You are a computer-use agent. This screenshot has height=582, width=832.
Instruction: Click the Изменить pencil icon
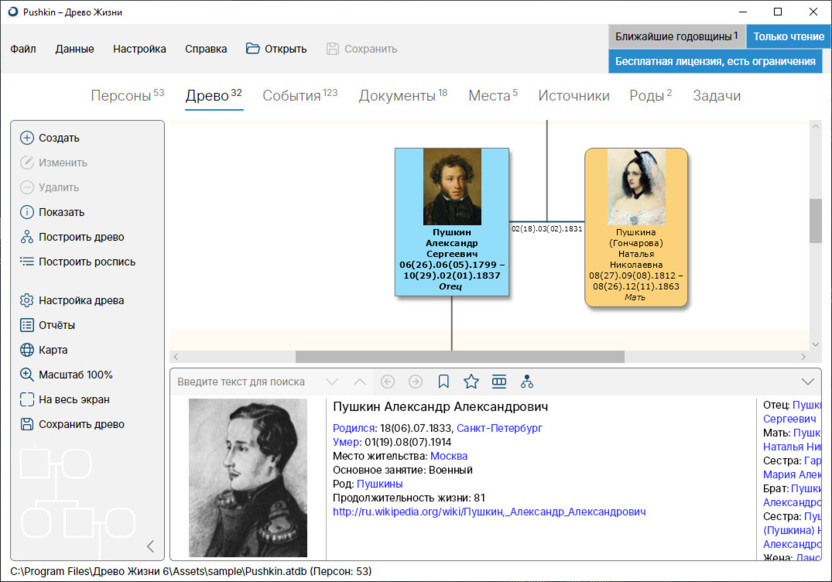point(27,162)
